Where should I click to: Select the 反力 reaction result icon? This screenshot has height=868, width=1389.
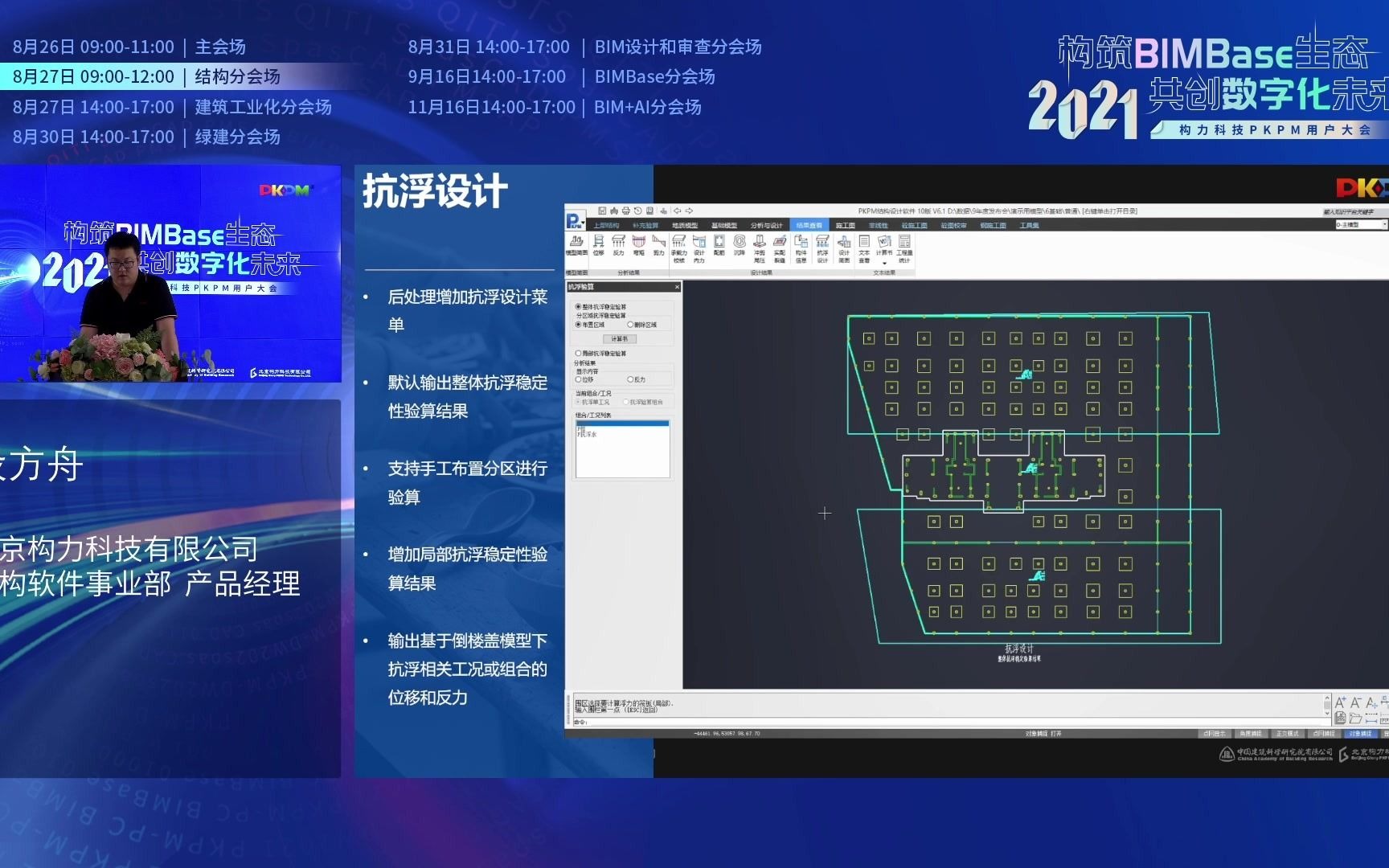(x=618, y=247)
